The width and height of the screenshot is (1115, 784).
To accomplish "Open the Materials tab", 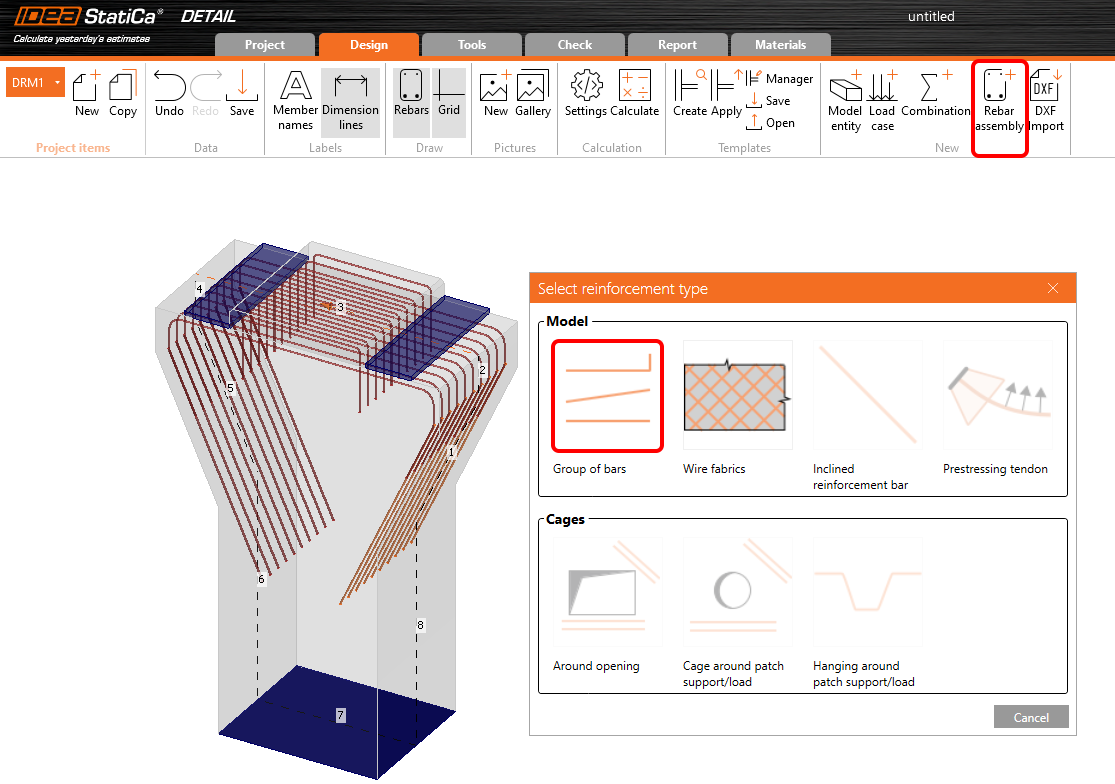I will pyautogui.click(x=780, y=45).
